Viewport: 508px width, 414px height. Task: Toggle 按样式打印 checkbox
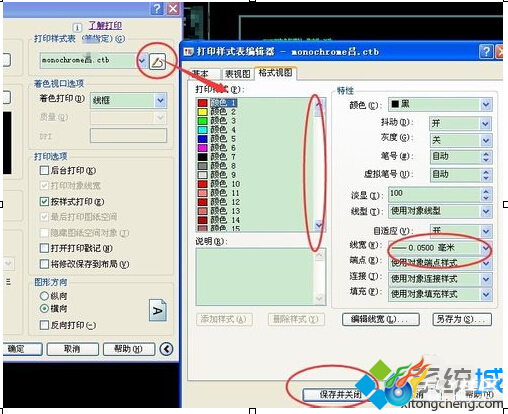click(44, 201)
